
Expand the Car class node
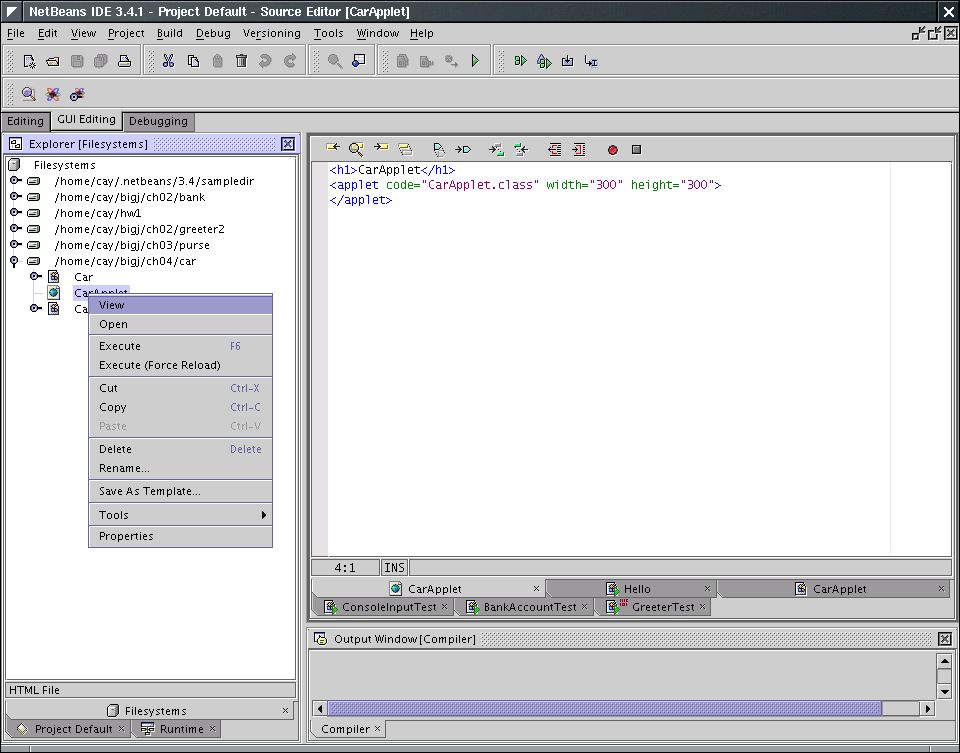click(x=36, y=276)
